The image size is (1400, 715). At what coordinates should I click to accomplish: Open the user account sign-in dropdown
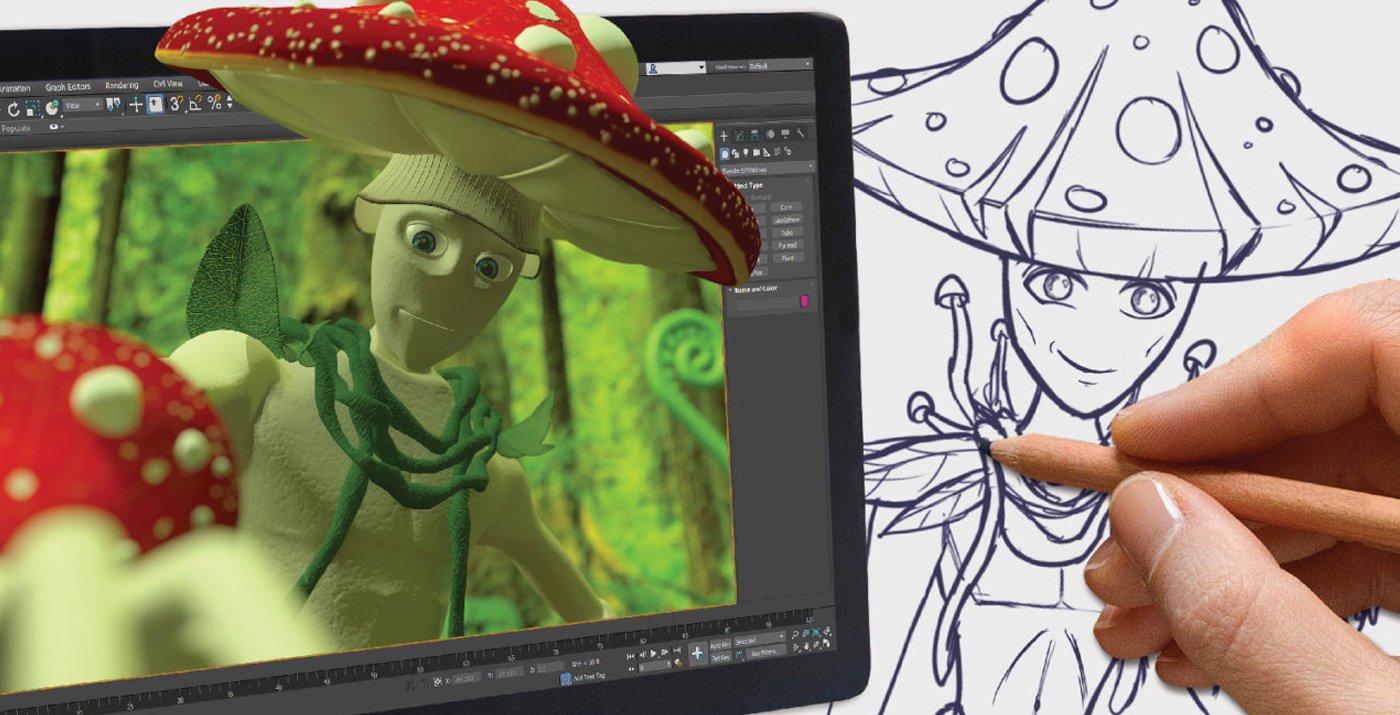click(675, 68)
